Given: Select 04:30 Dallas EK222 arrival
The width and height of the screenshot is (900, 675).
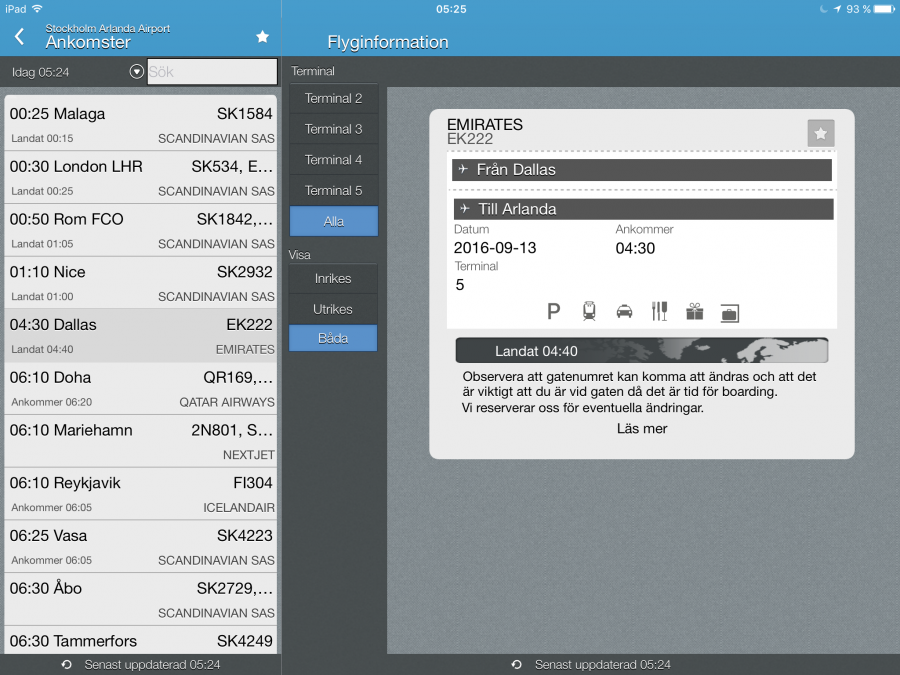Looking at the screenshot, I should 141,336.
